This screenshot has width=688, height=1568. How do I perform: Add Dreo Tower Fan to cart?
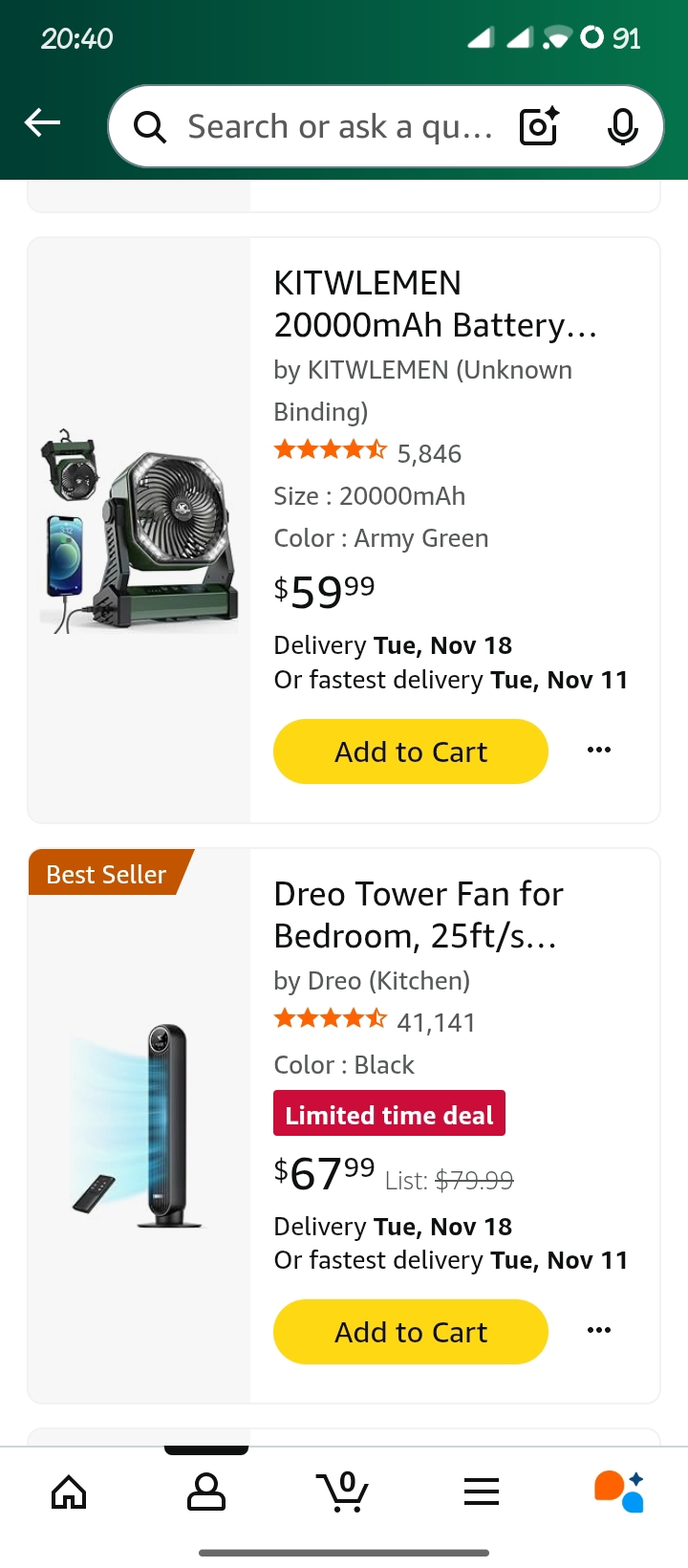(x=411, y=1332)
